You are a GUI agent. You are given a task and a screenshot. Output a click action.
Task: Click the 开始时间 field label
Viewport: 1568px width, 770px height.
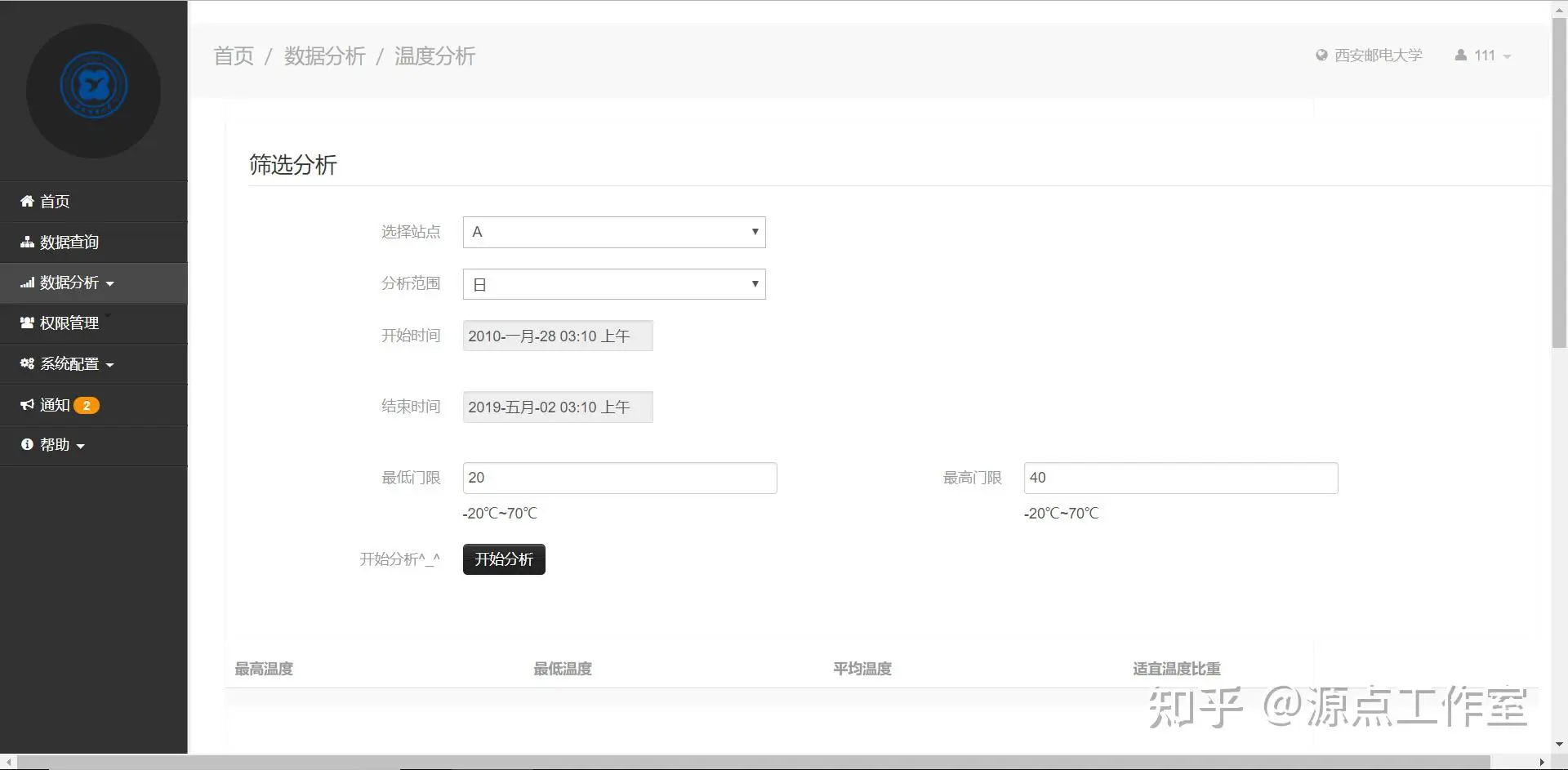(x=411, y=336)
